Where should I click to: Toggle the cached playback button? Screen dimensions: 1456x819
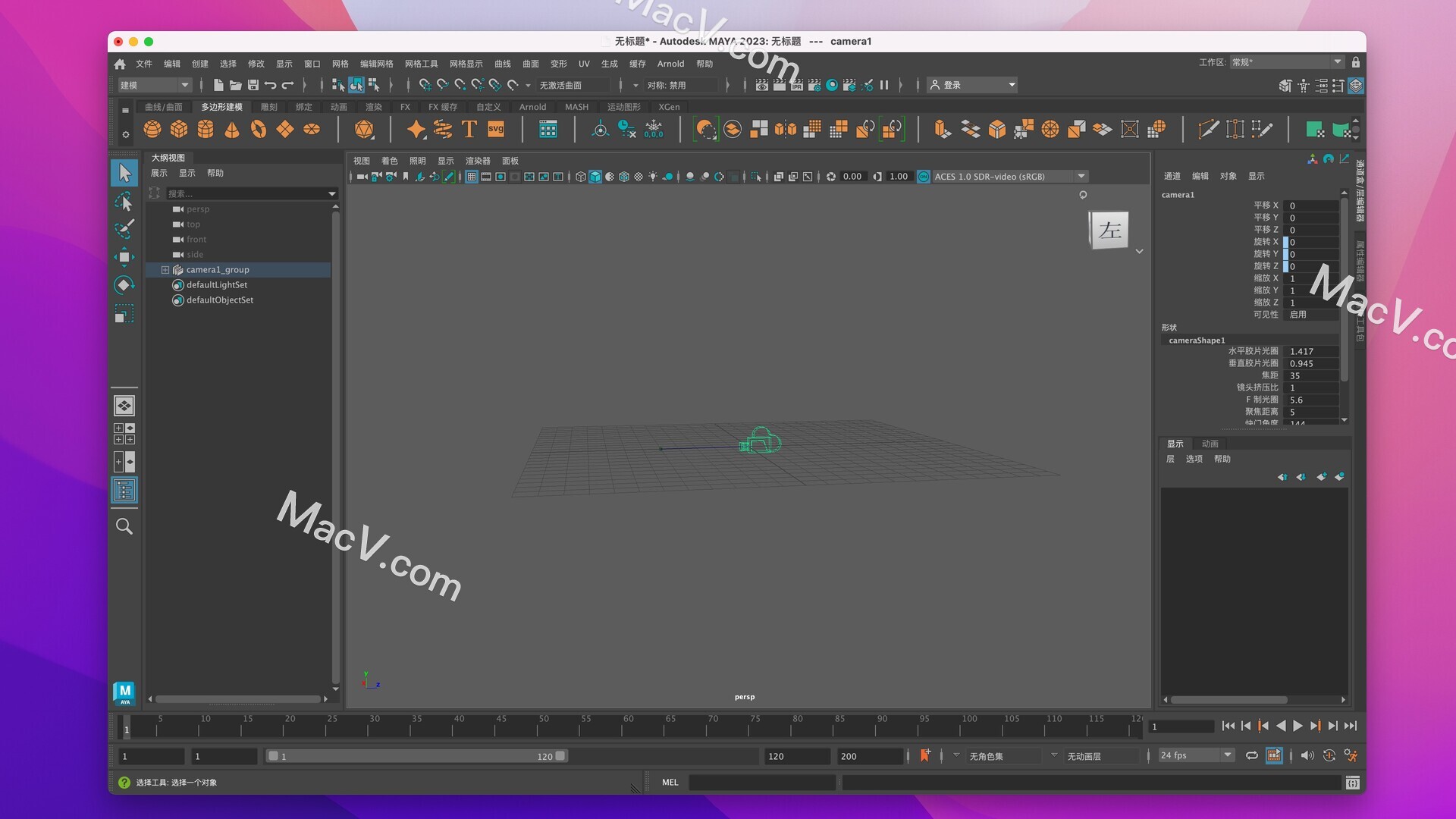(1274, 755)
